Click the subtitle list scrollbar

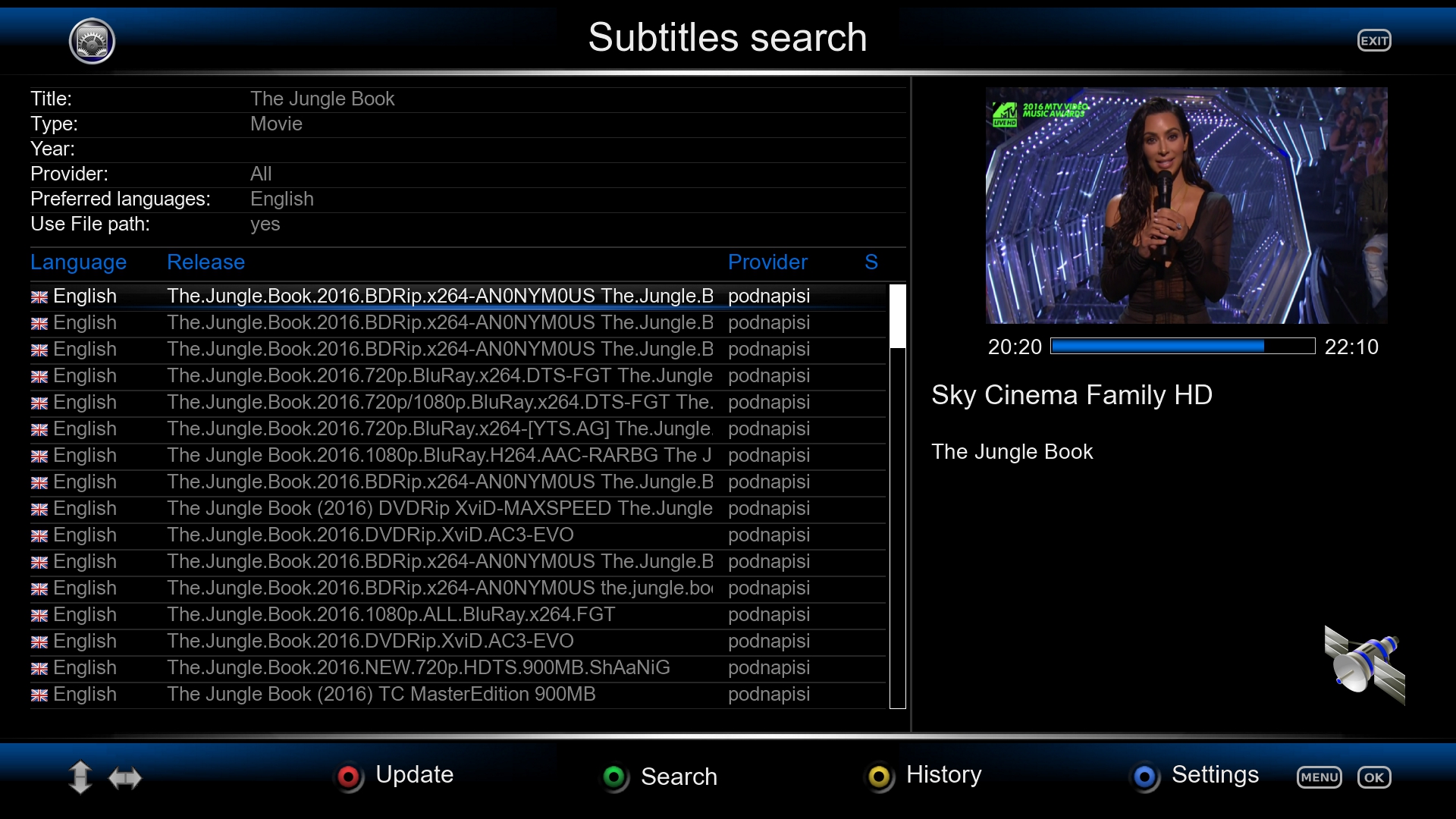[897, 497]
